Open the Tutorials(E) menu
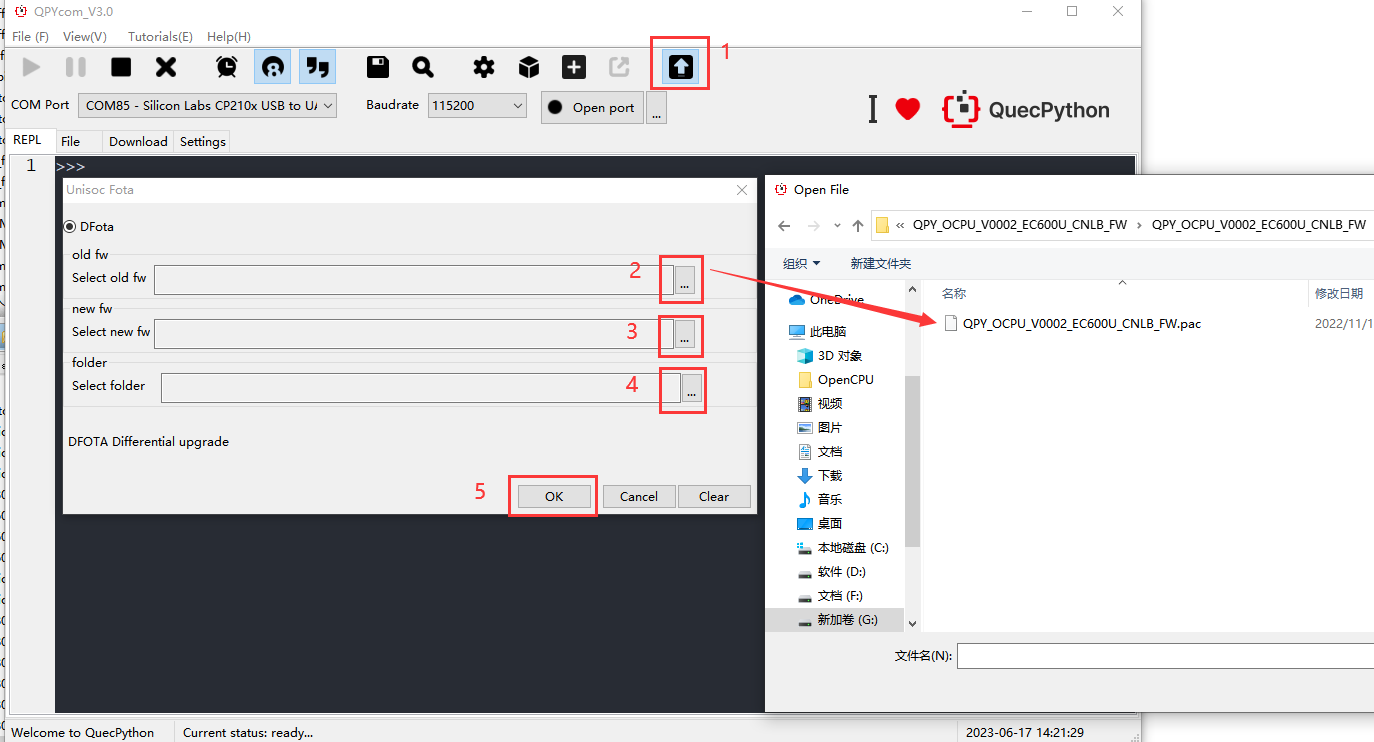1374x742 pixels. coord(160,36)
